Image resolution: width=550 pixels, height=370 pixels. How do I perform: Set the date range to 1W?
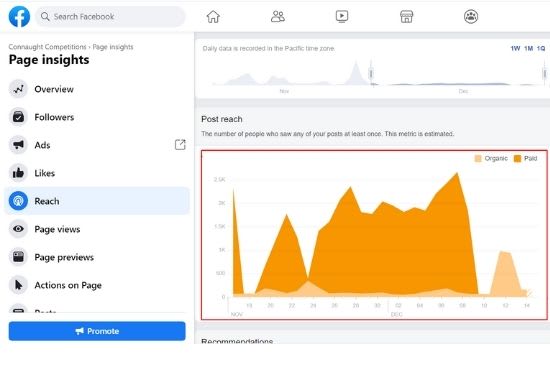[515, 48]
